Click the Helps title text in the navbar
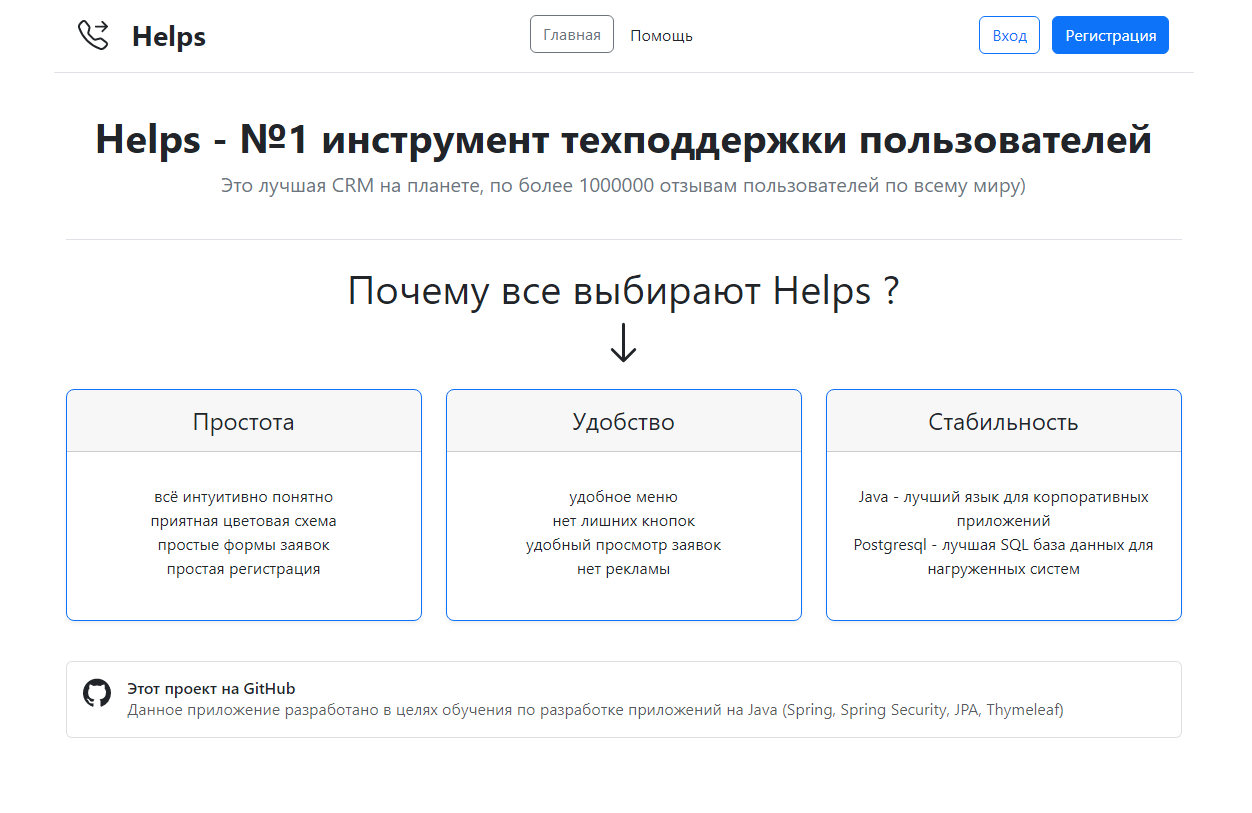The height and width of the screenshot is (813, 1252). tap(168, 34)
